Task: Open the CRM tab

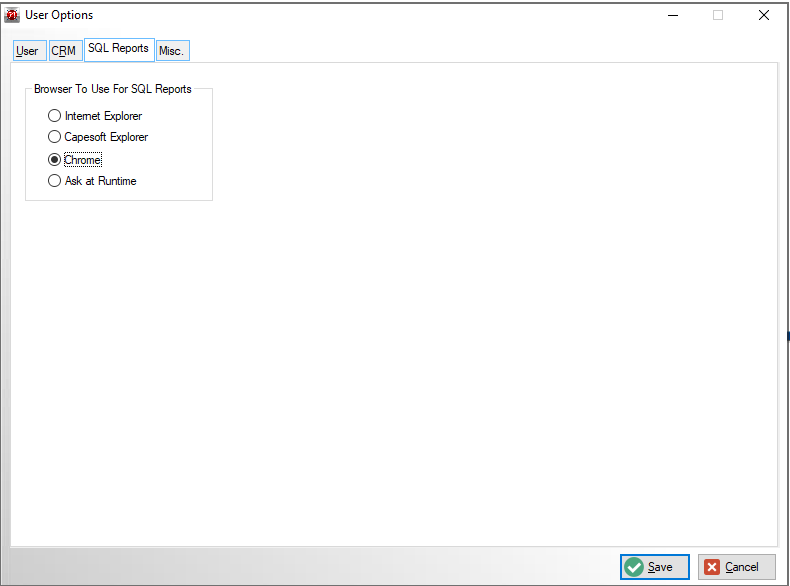Action: click(65, 51)
